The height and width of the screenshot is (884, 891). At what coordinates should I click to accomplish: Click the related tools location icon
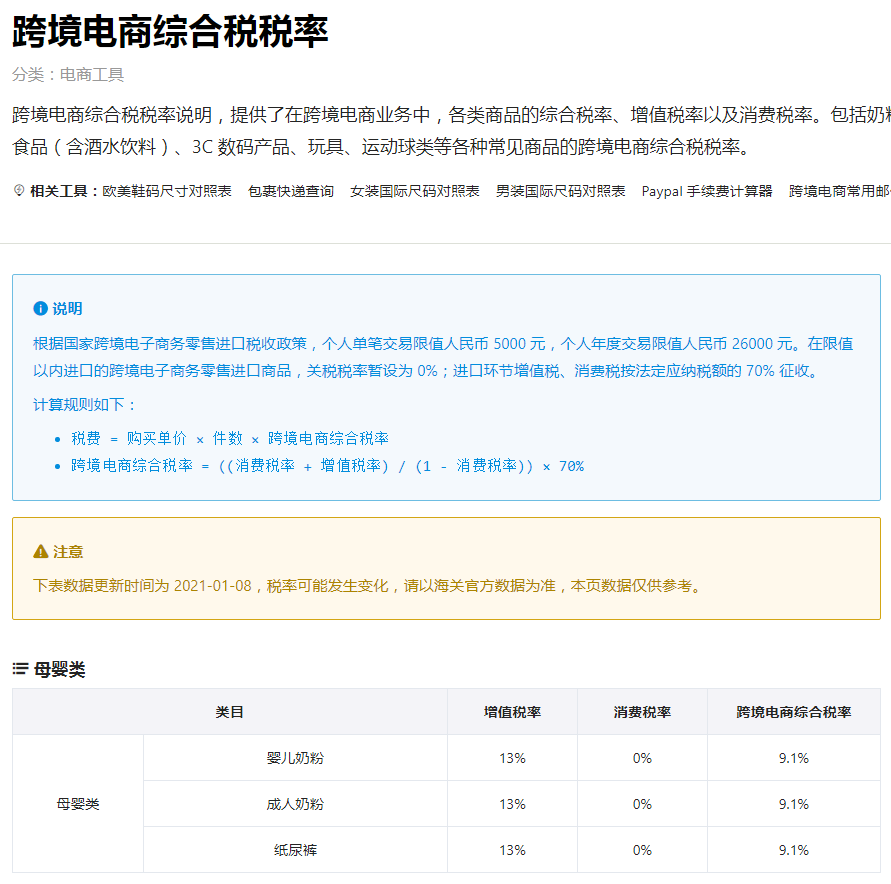(19, 190)
